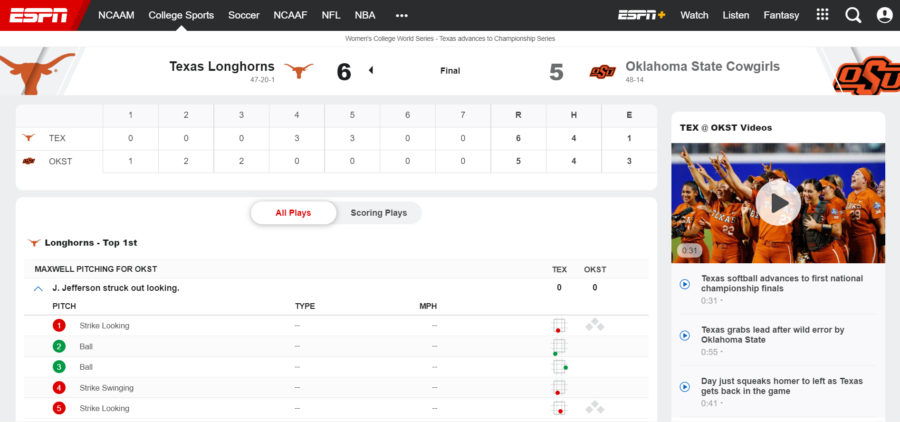The width and height of the screenshot is (900, 422).
Task: Open NBA navigation menu
Action: pyautogui.click(x=365, y=16)
